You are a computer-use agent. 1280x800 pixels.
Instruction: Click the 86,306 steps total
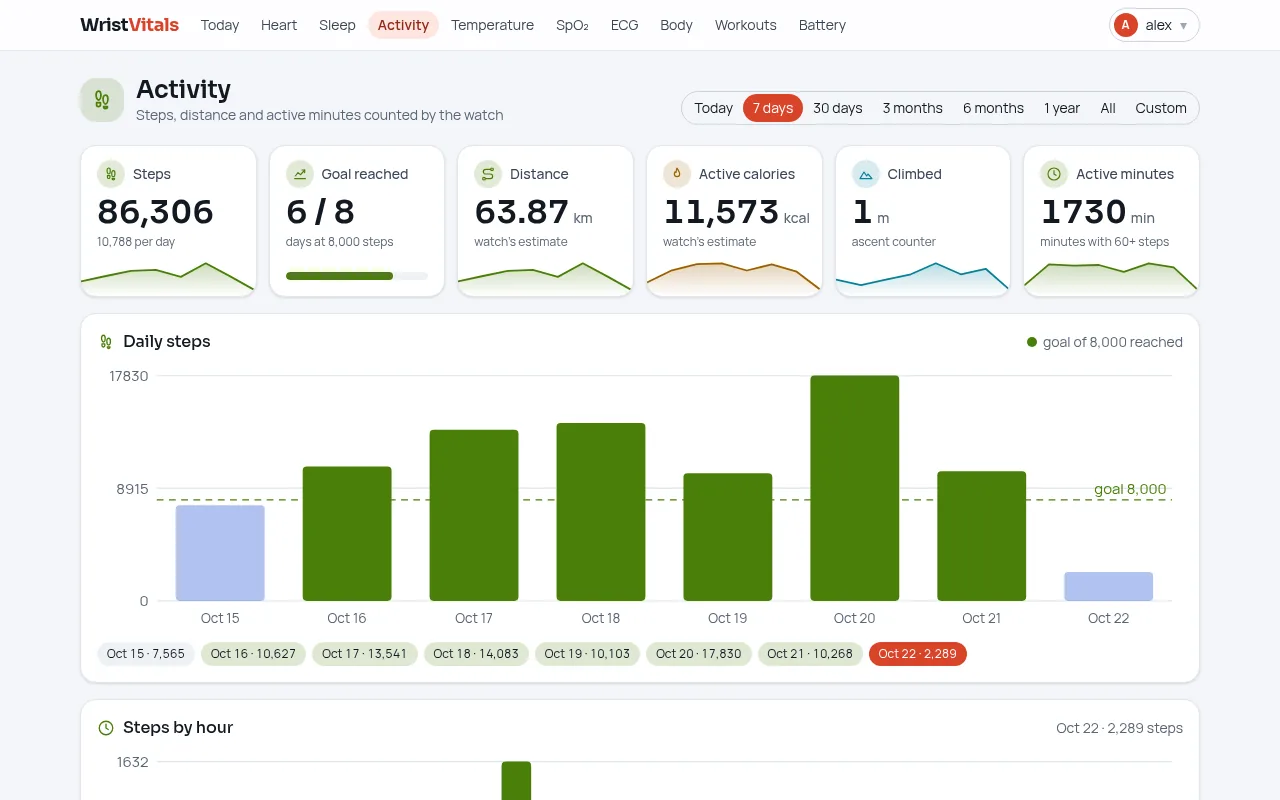155,212
